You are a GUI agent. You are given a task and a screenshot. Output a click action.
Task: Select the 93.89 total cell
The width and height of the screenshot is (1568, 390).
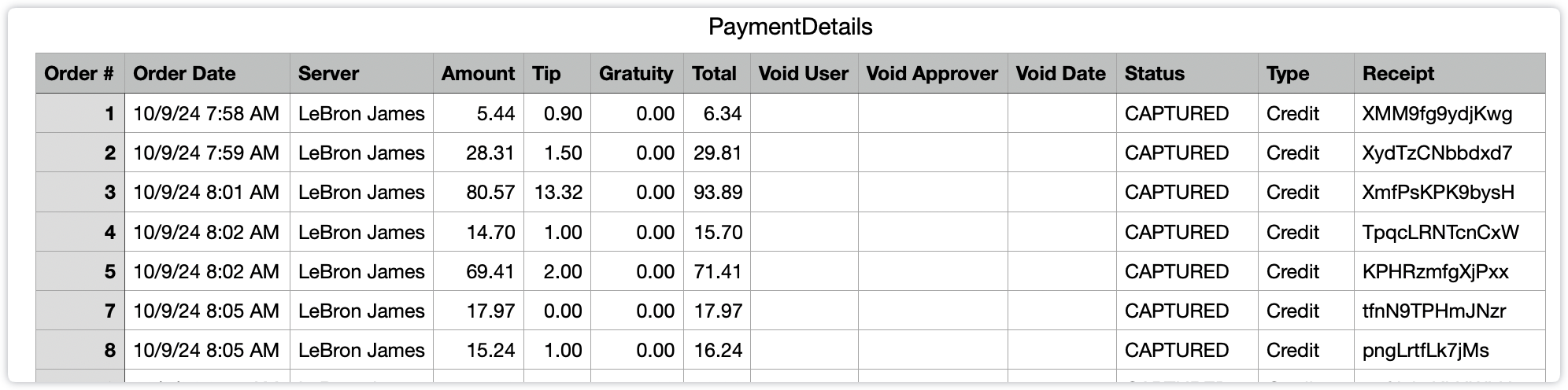click(717, 193)
